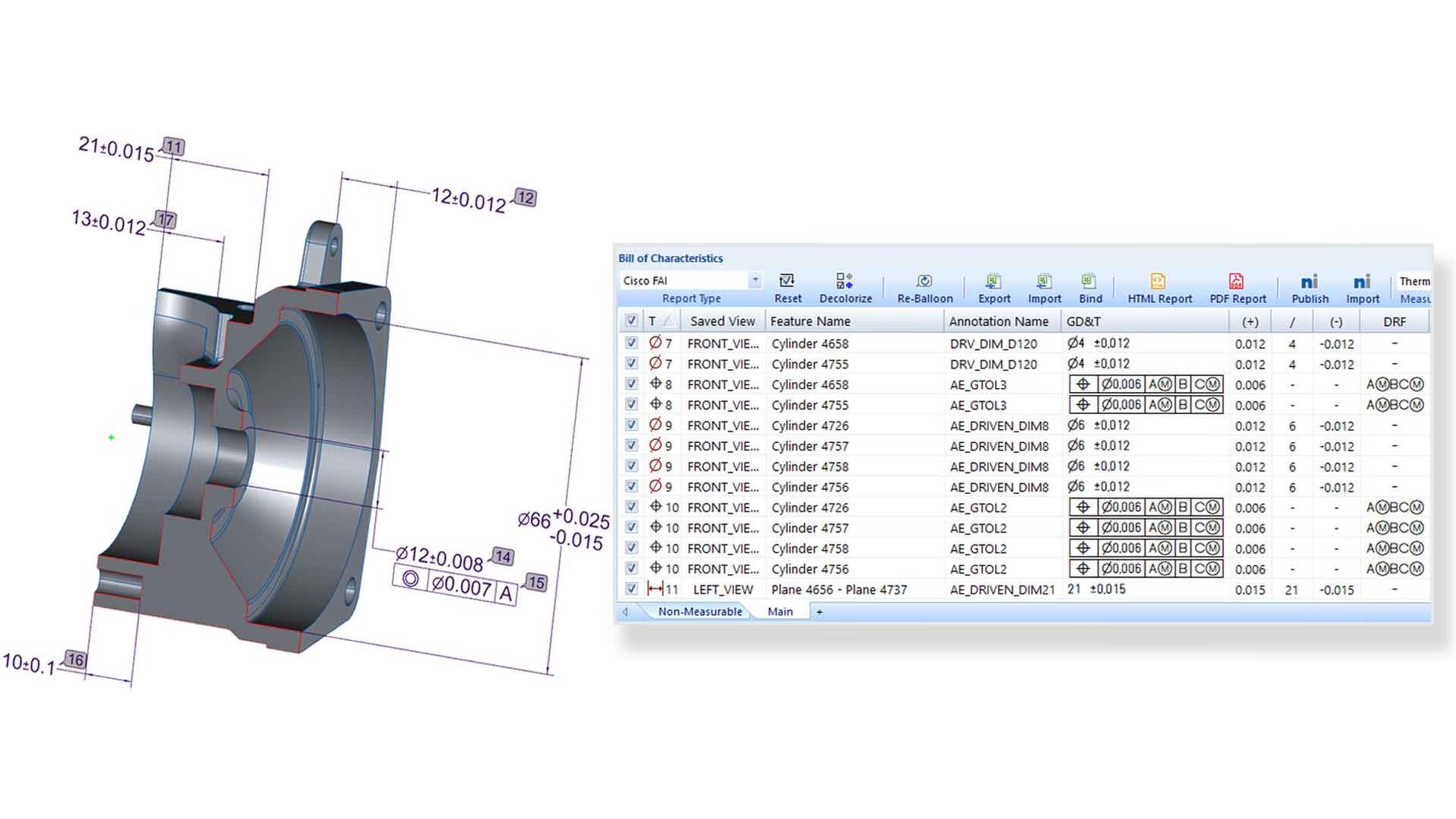Click the Publish icon

point(1309,282)
